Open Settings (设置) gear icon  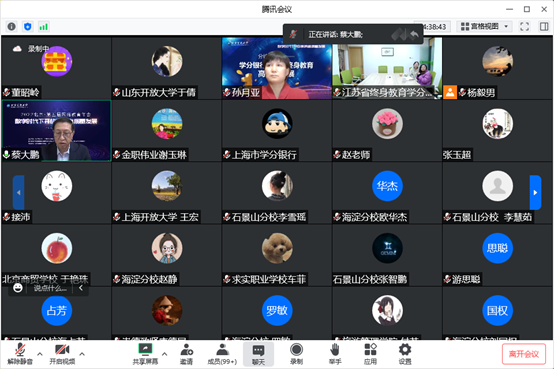click(x=405, y=354)
